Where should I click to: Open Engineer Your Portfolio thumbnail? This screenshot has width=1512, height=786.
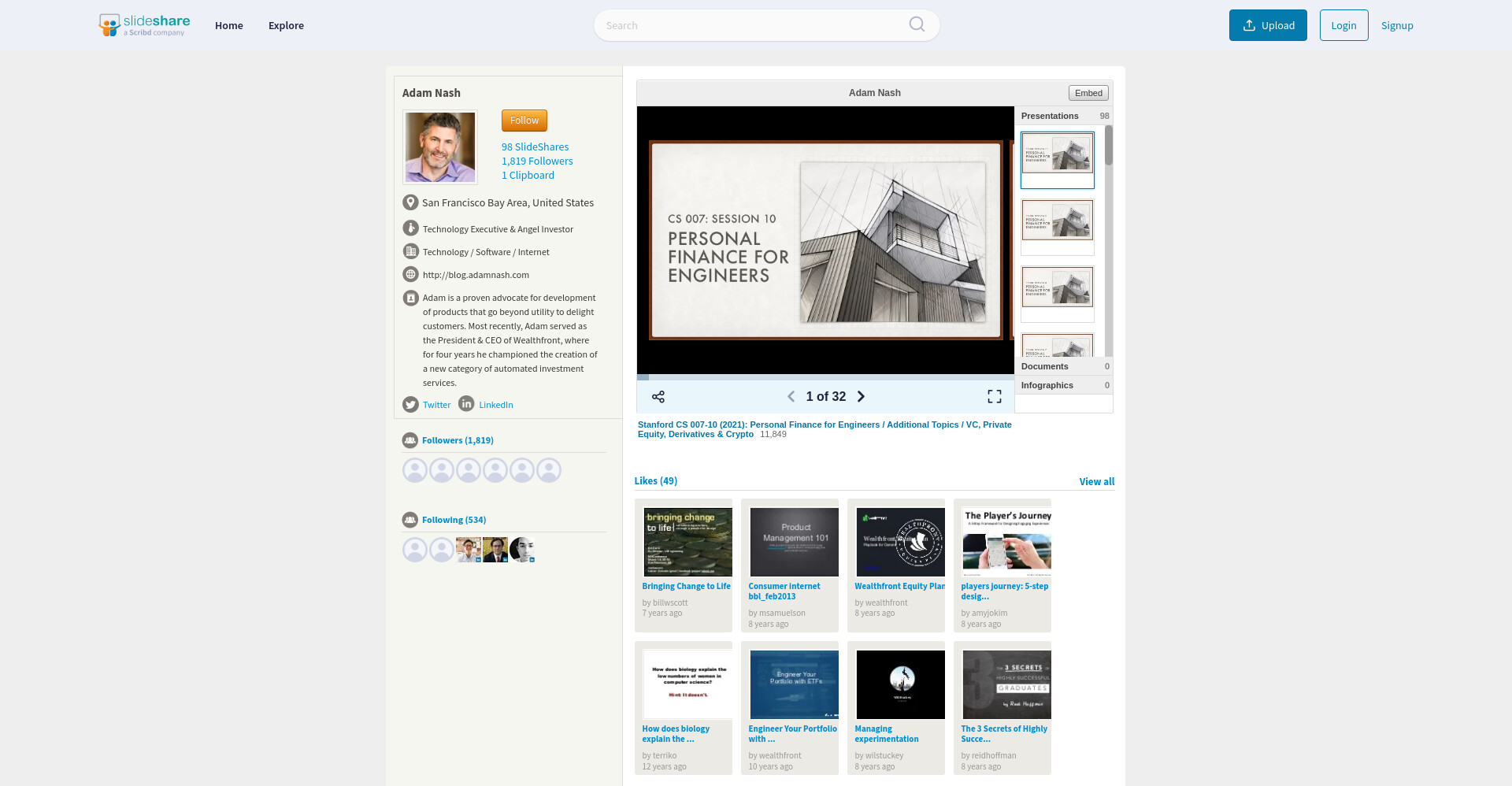[x=794, y=684]
